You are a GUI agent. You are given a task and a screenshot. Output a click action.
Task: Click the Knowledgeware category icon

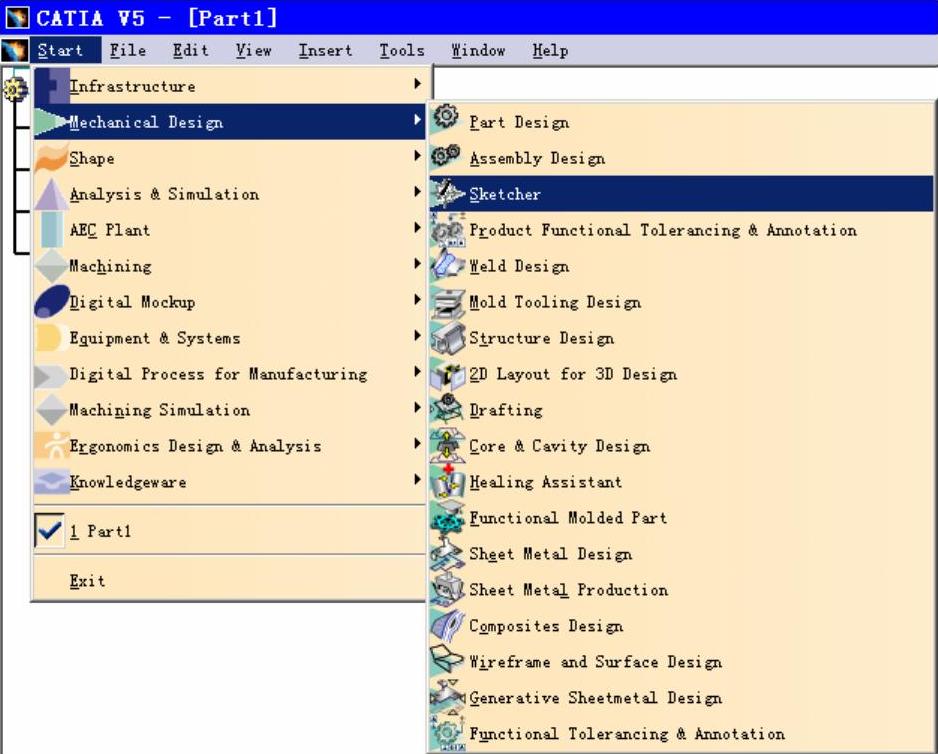(51, 482)
